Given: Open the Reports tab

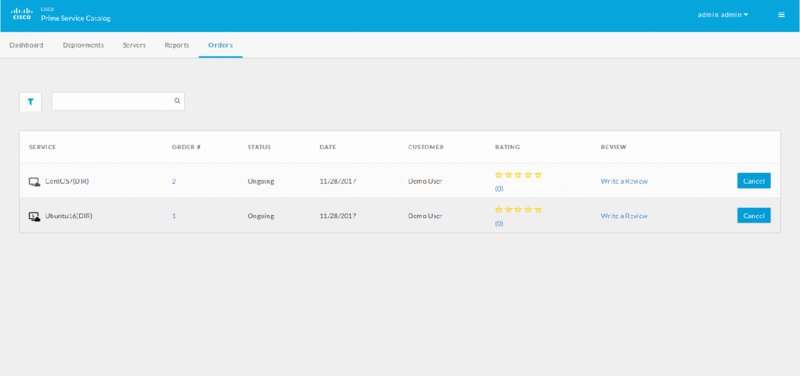Looking at the screenshot, I should (x=177, y=45).
